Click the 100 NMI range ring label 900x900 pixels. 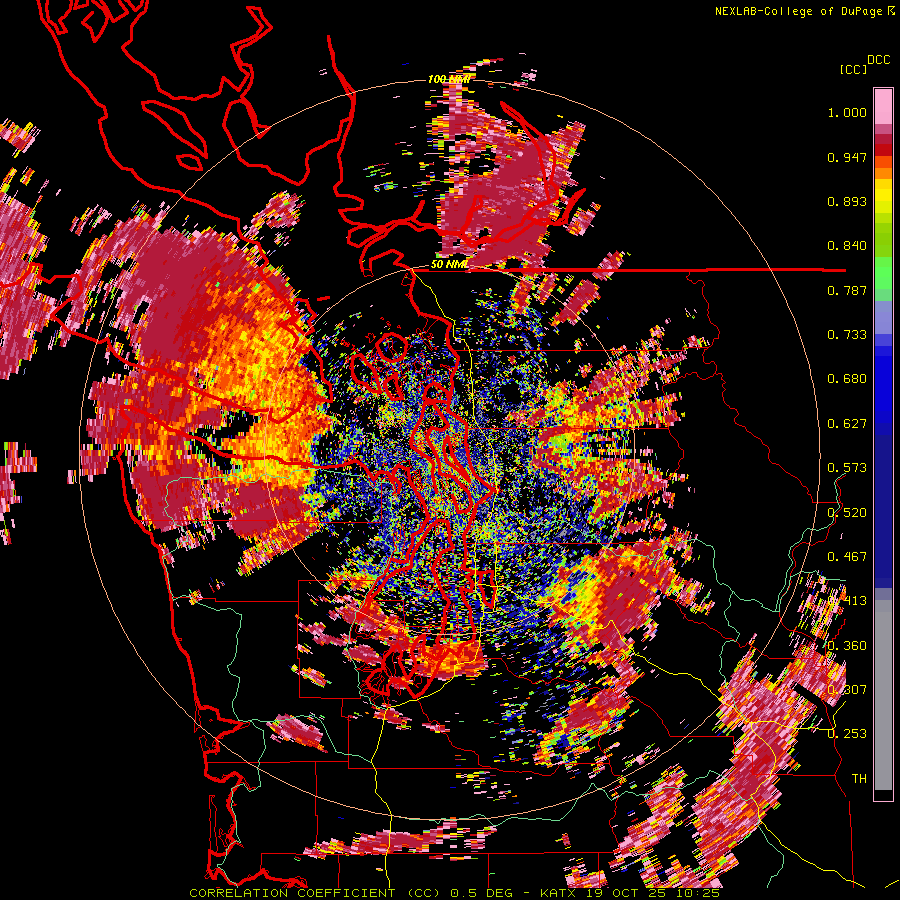[x=449, y=79]
